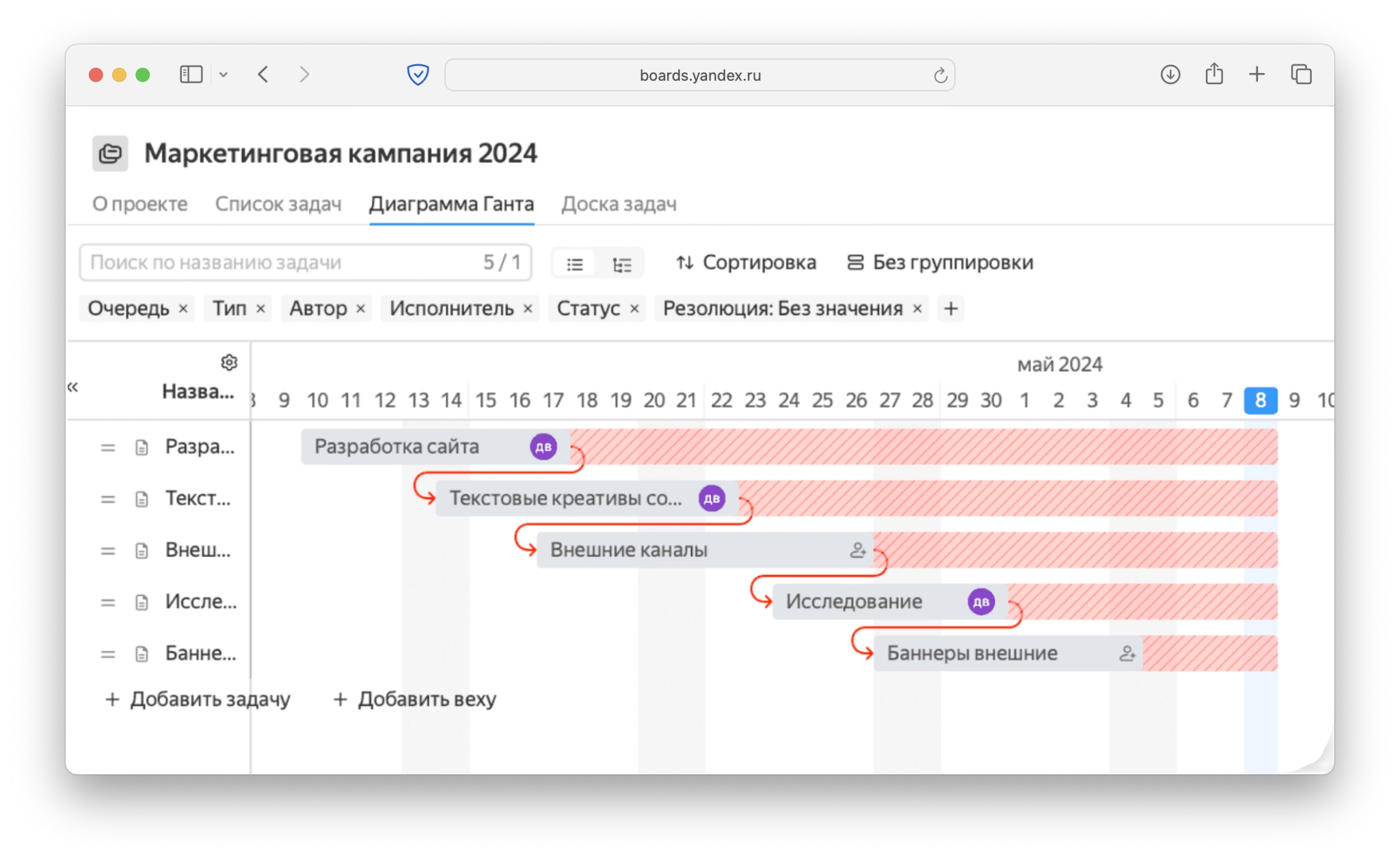Open the Исполнитель filter dropdown
This screenshot has height=861, width=1400.
[451, 308]
